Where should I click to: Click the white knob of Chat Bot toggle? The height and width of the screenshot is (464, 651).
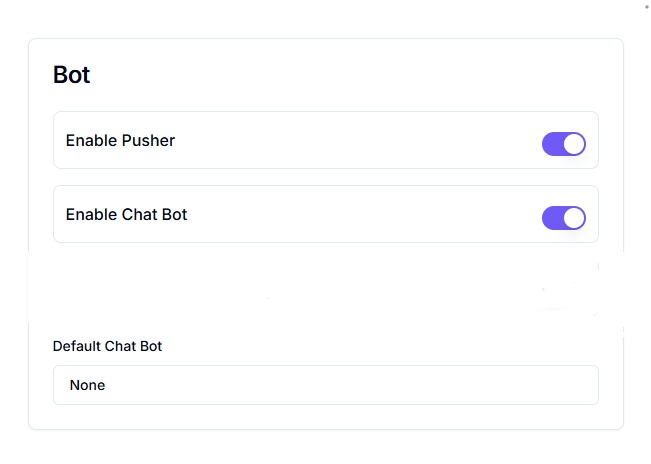[x=574, y=218]
